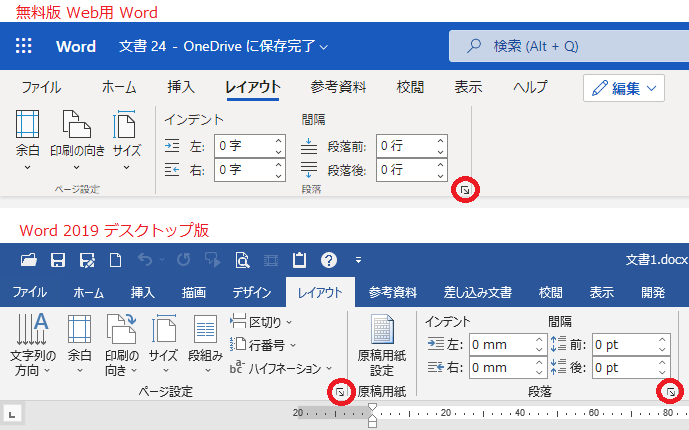The image size is (689, 430).
Task: Click Open folder icon in quick access toolbar
Action: click(29, 260)
